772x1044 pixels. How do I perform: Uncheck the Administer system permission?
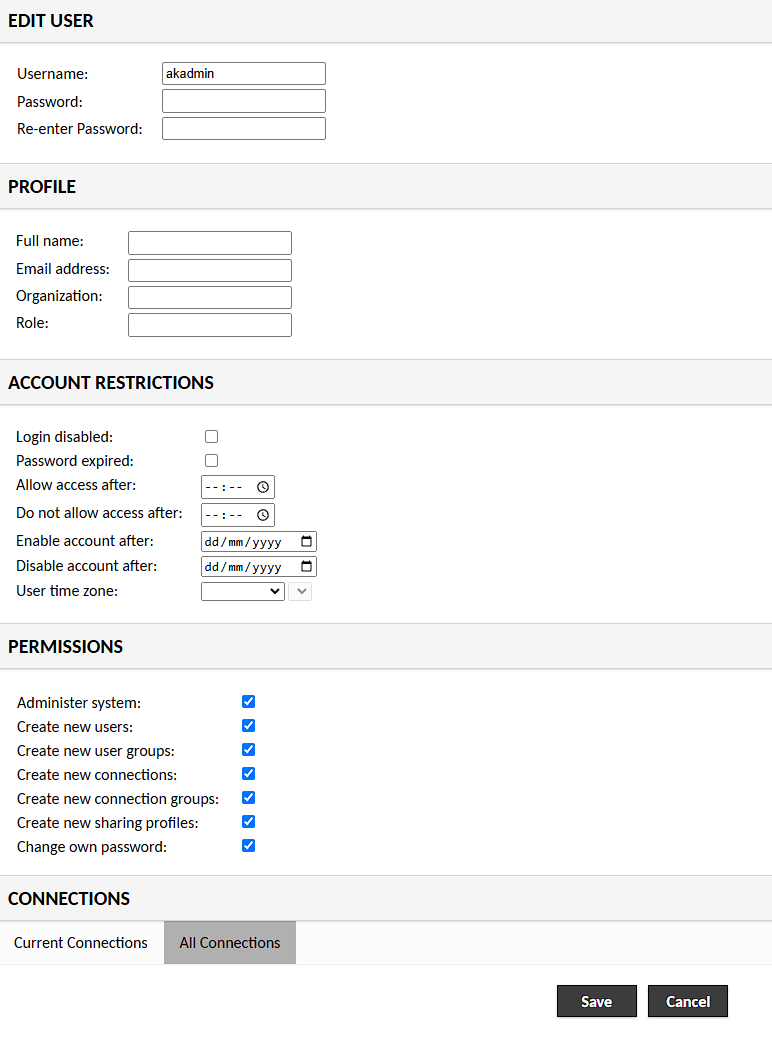pos(248,702)
